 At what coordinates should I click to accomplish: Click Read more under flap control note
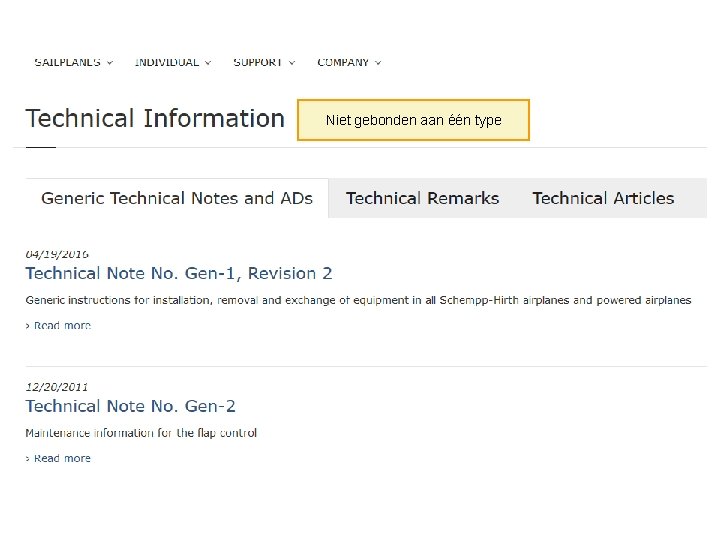(x=62, y=458)
